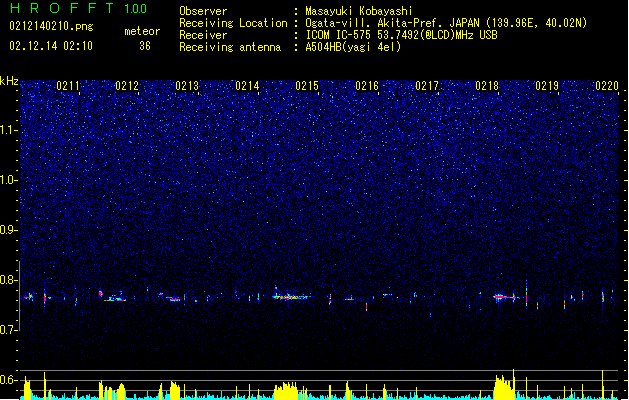
Task: Click the 0219 time marker
Action: pos(547,86)
